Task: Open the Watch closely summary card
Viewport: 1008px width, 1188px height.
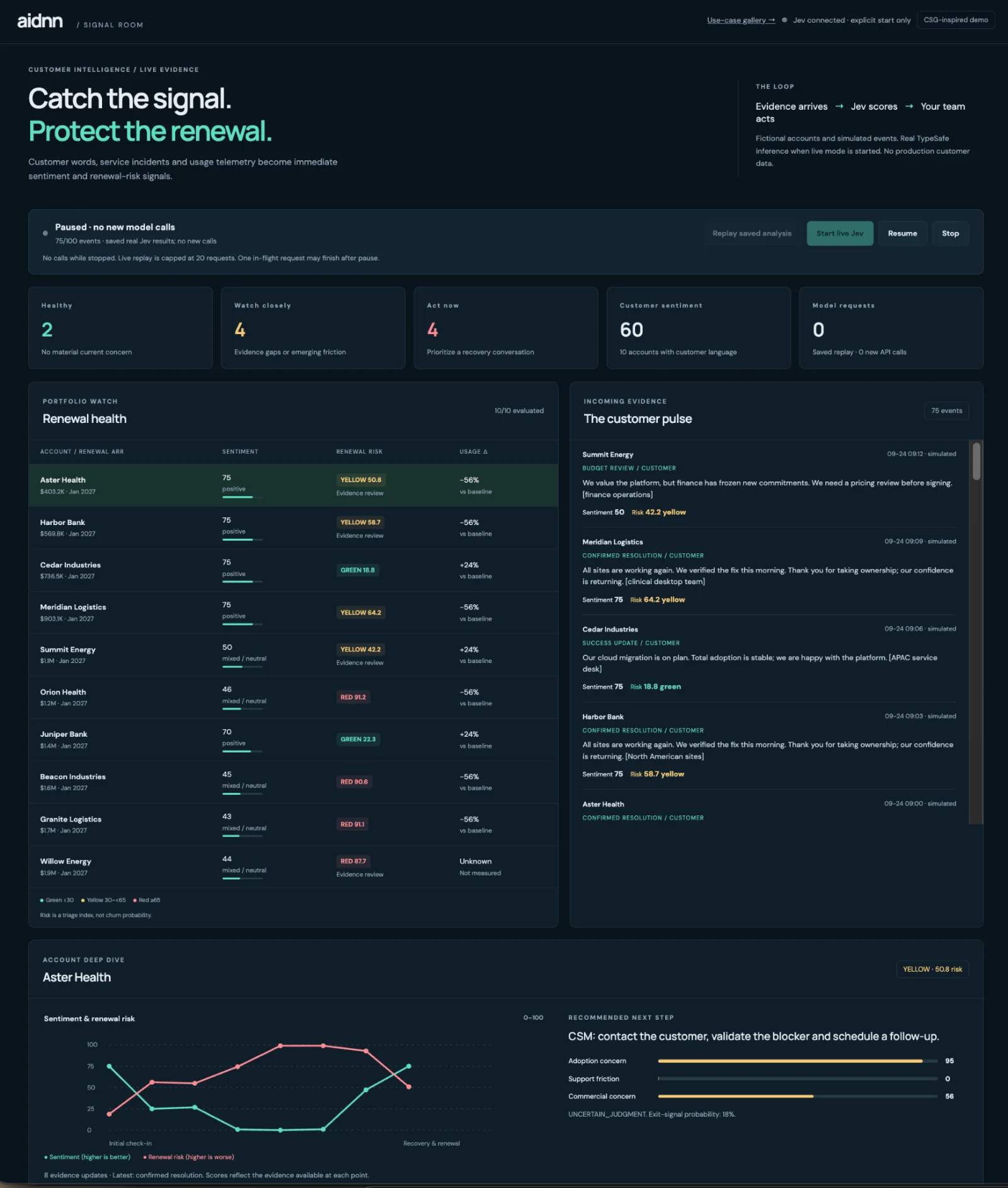Action: (x=313, y=328)
